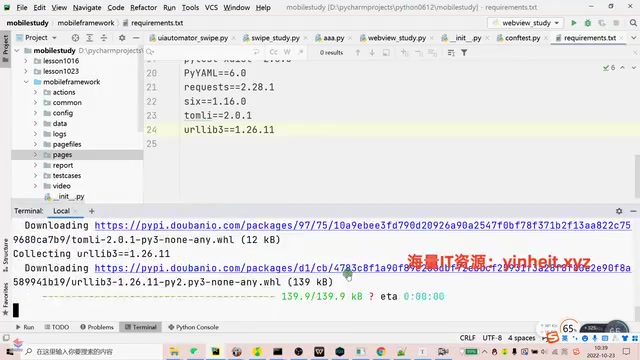
Task: Click the stop button in run toolbar
Action: click(x=616, y=23)
